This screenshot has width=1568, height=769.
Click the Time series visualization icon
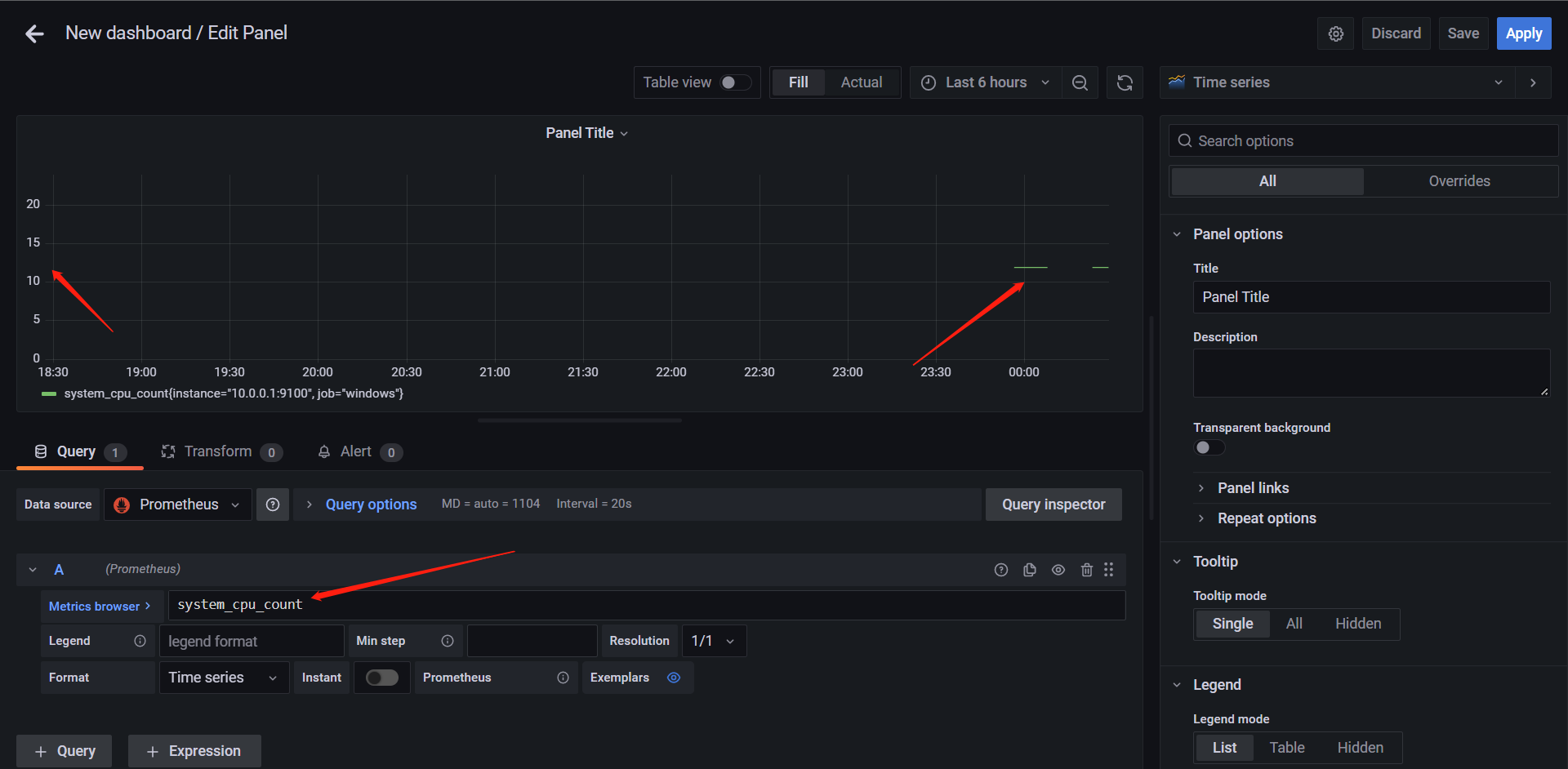tap(1177, 82)
